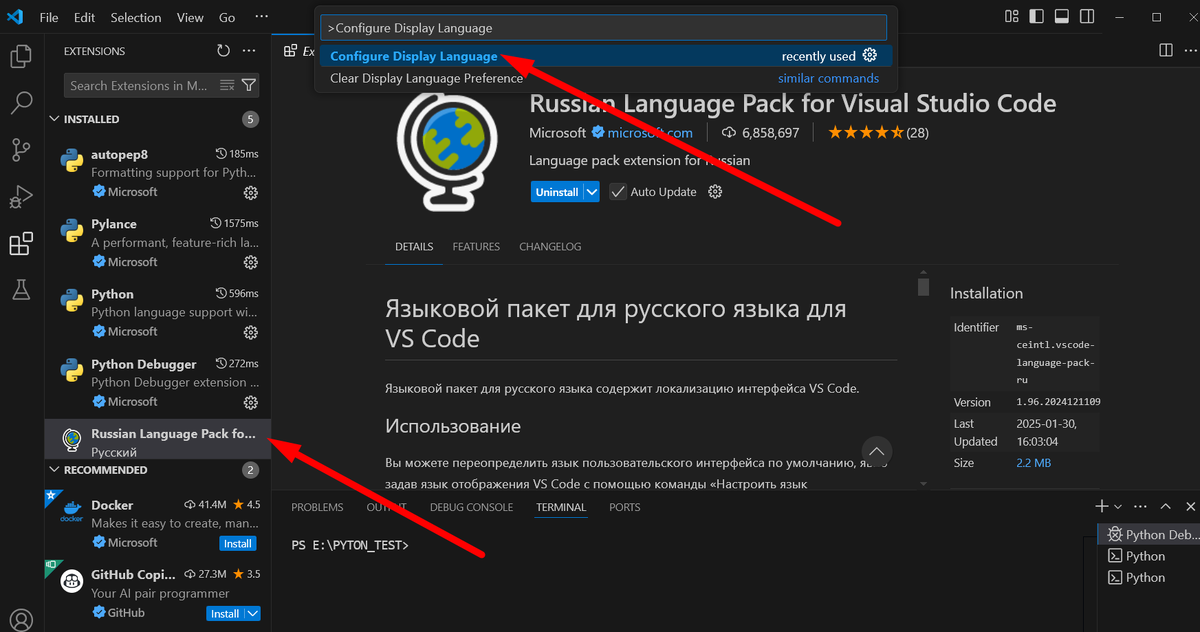The width and height of the screenshot is (1200, 632).
Task: Select the TERMINAL panel tab
Action: point(561,507)
